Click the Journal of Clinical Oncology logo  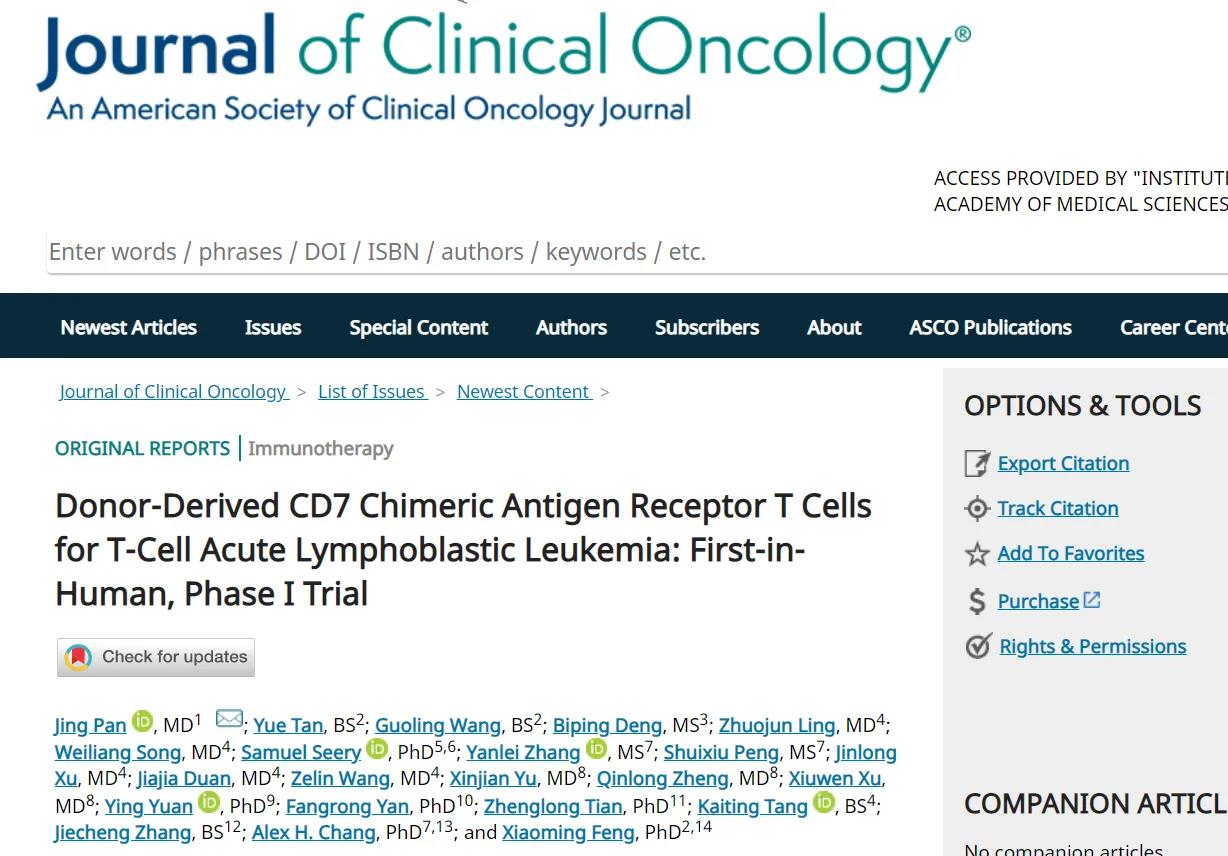pos(504,67)
